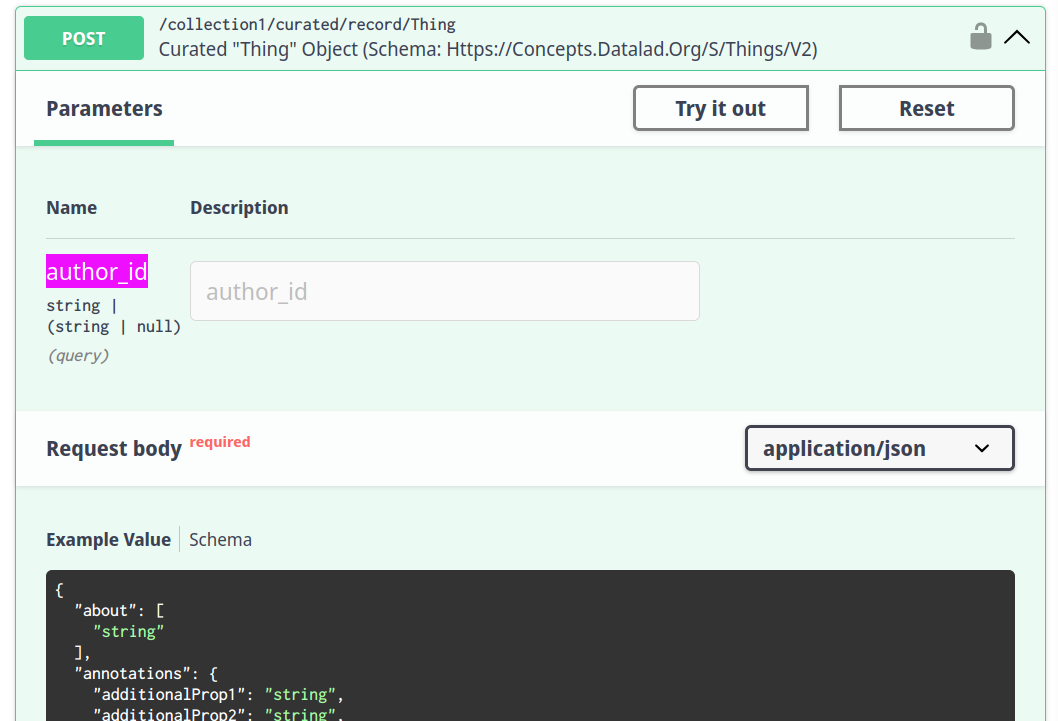Click the Reset button

[926, 108]
